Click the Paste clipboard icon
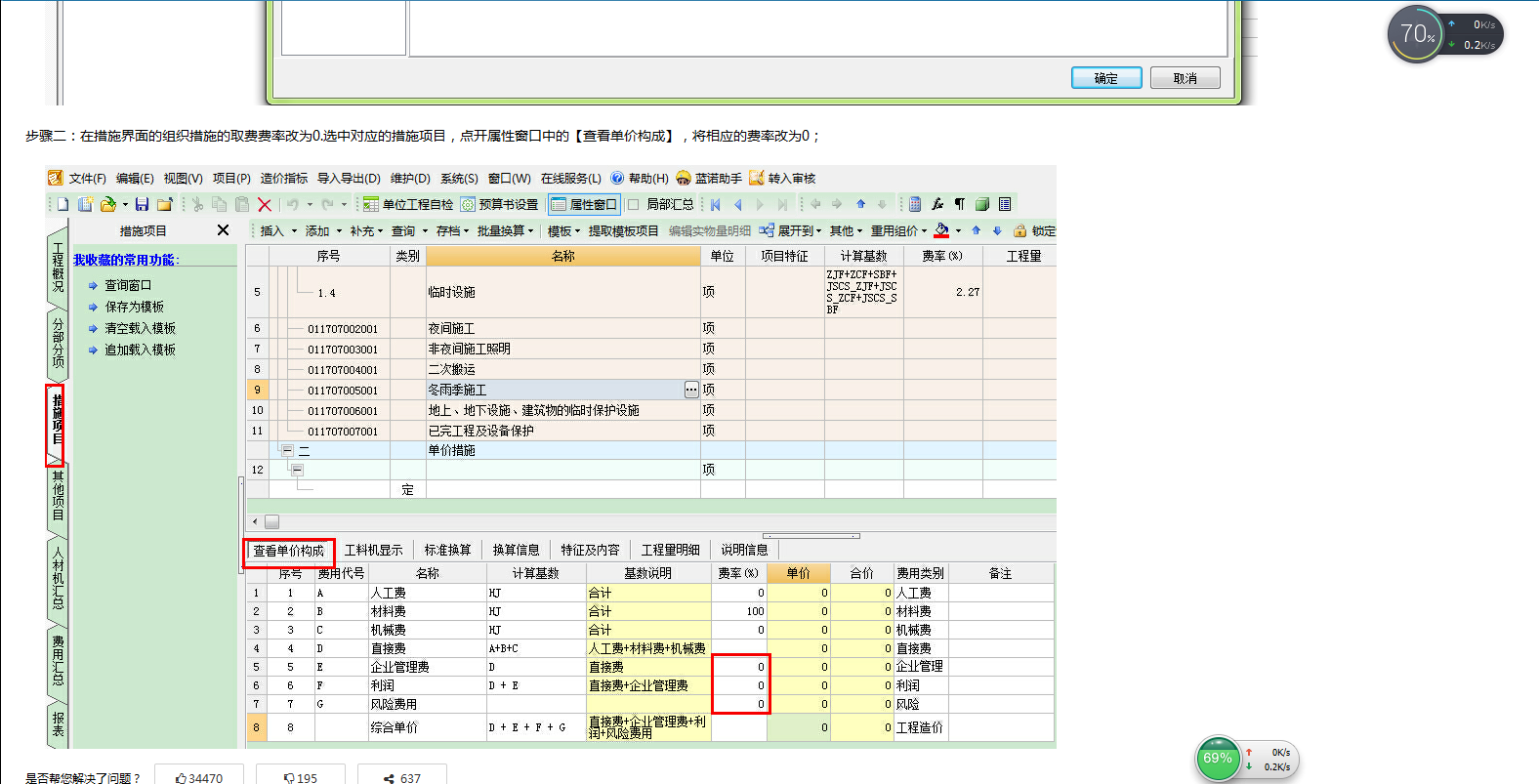The image size is (1539, 784). tap(242, 204)
